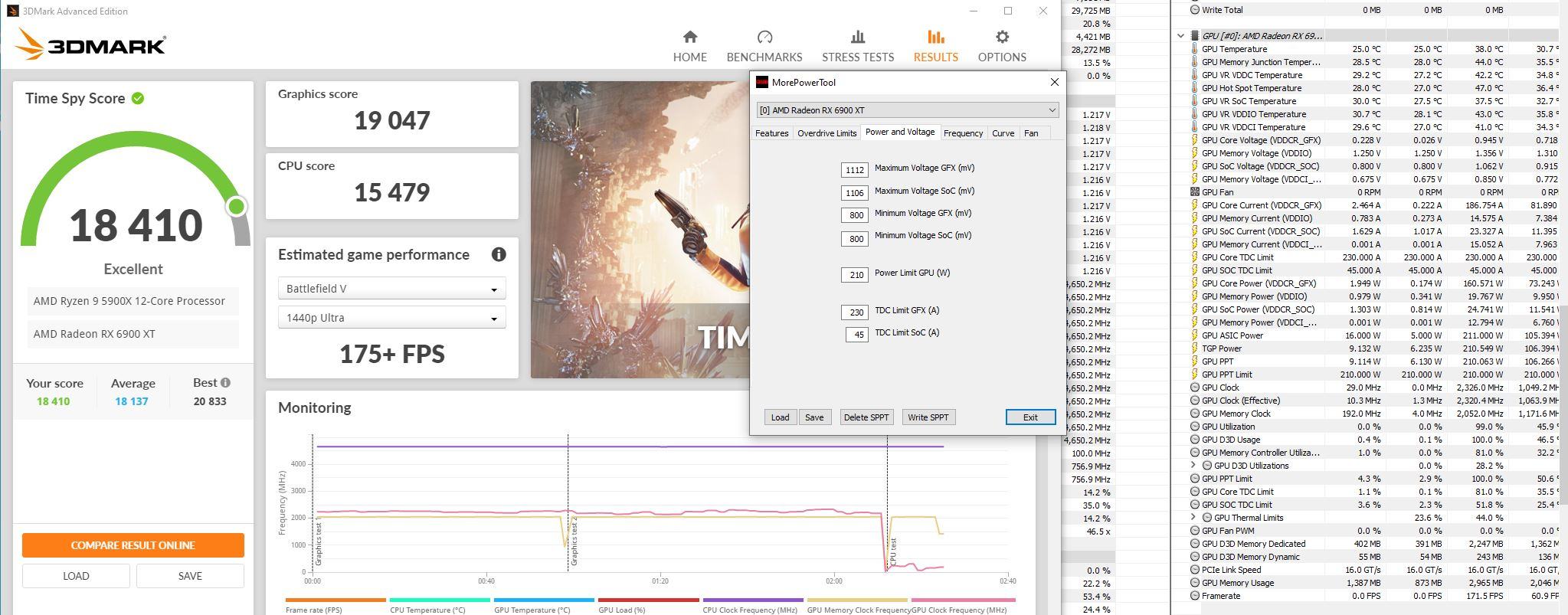Screen dimensions: 1568x615
Task: Expand GPU Thermal Limits row
Action: pyautogui.click(x=1193, y=518)
